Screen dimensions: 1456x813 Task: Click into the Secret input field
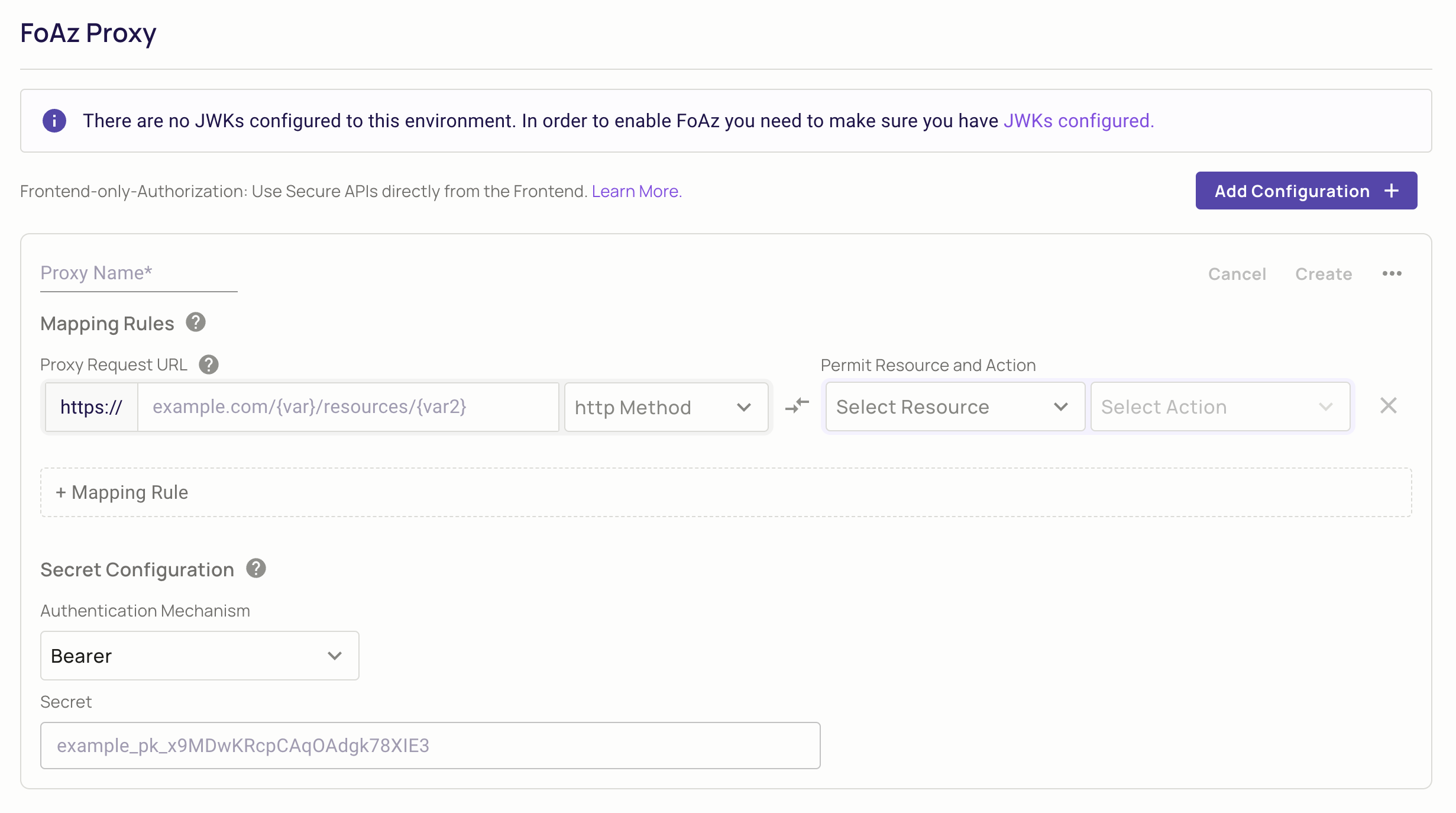(430, 746)
